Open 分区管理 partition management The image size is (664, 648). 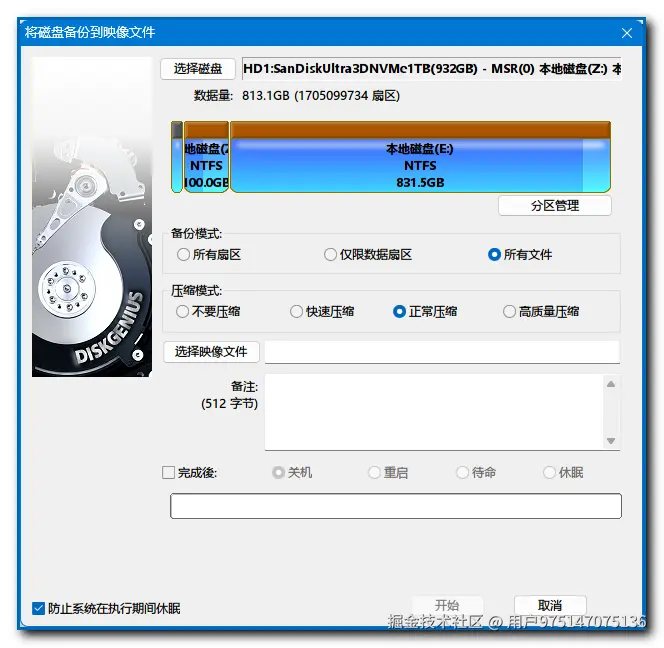[x=555, y=206]
